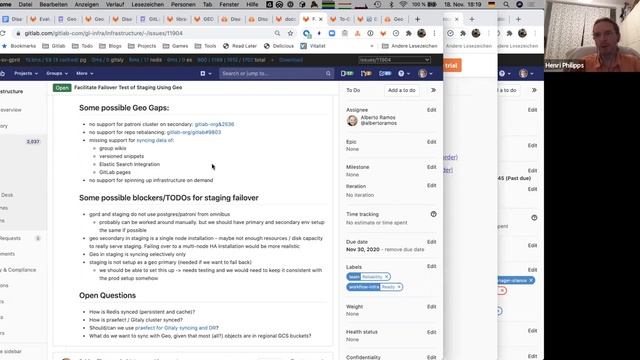Screen dimensions: 640x360
Task: Edit the Weight field
Action: click(x=431, y=307)
